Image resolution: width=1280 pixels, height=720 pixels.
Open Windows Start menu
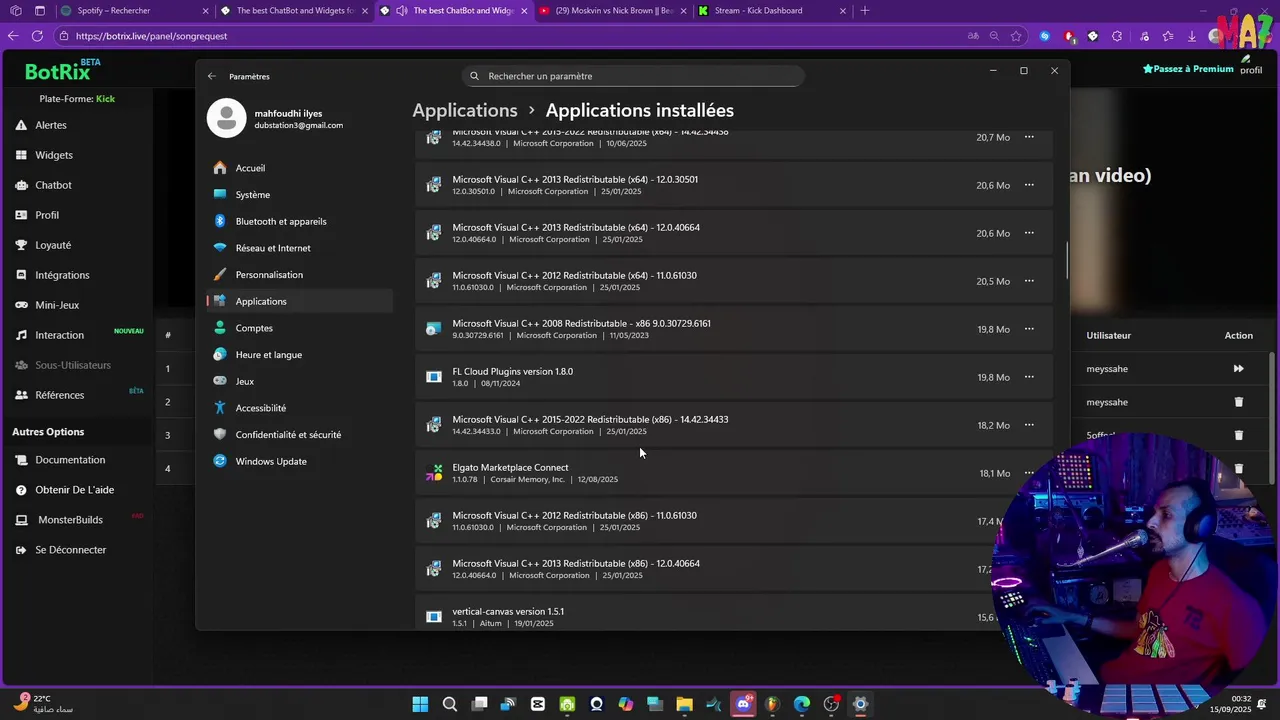[x=420, y=704]
